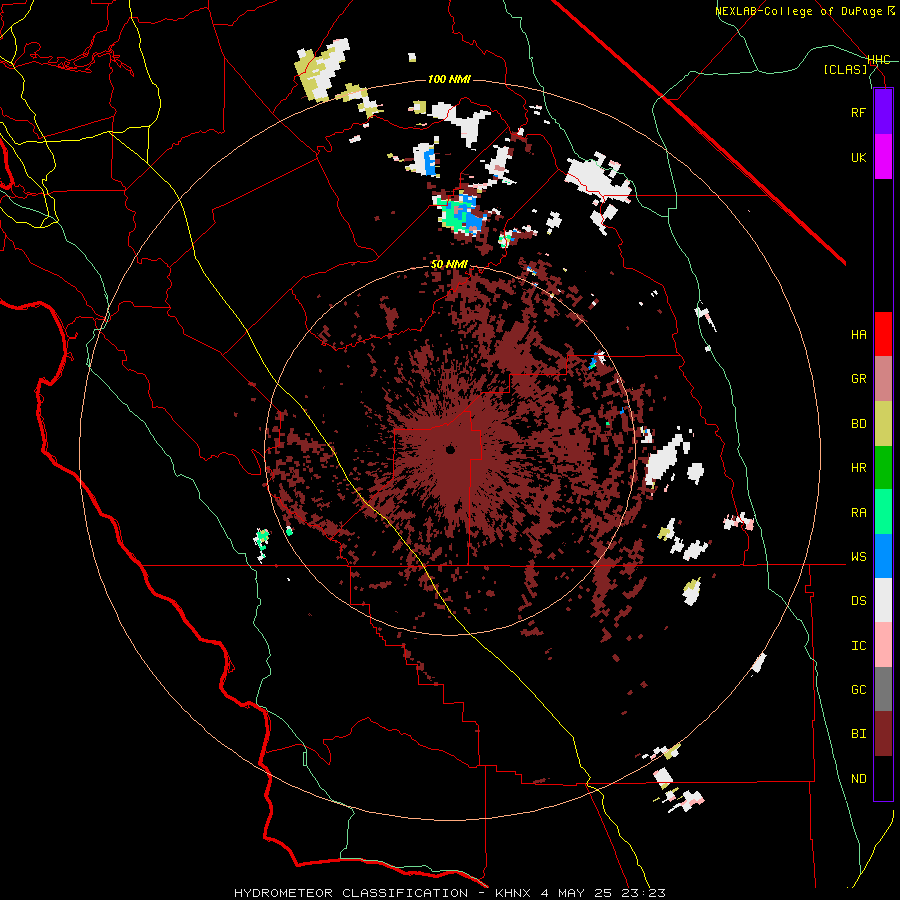Click the HR heavy rain green swatch
900x900 pixels.
[x=883, y=468]
